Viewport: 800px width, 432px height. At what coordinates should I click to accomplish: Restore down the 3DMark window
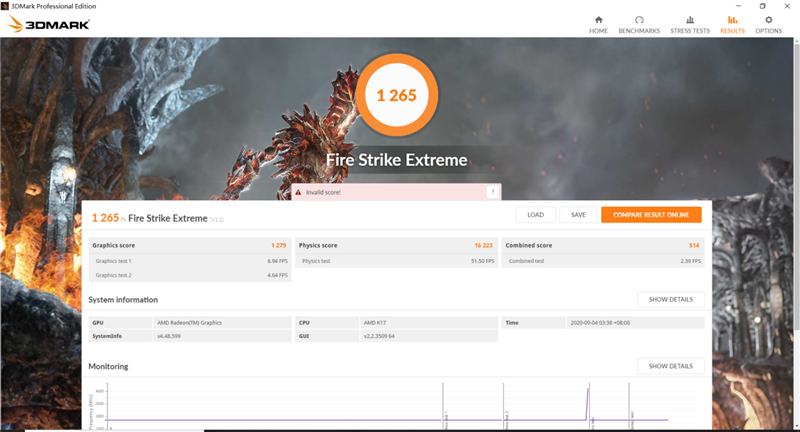[762, 6]
